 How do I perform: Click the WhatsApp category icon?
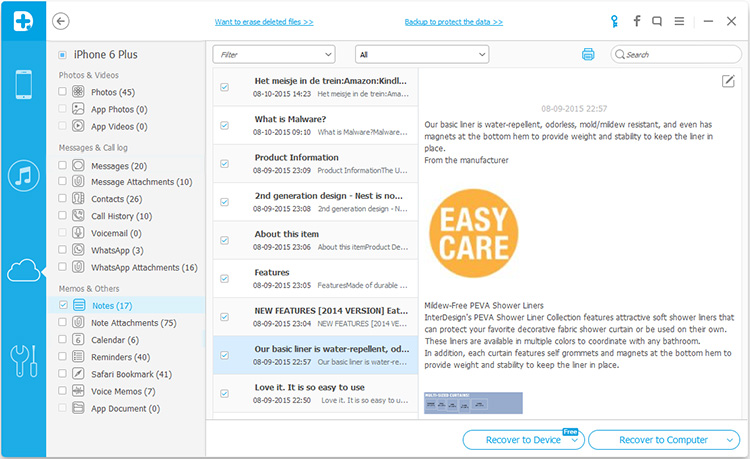click(78, 250)
